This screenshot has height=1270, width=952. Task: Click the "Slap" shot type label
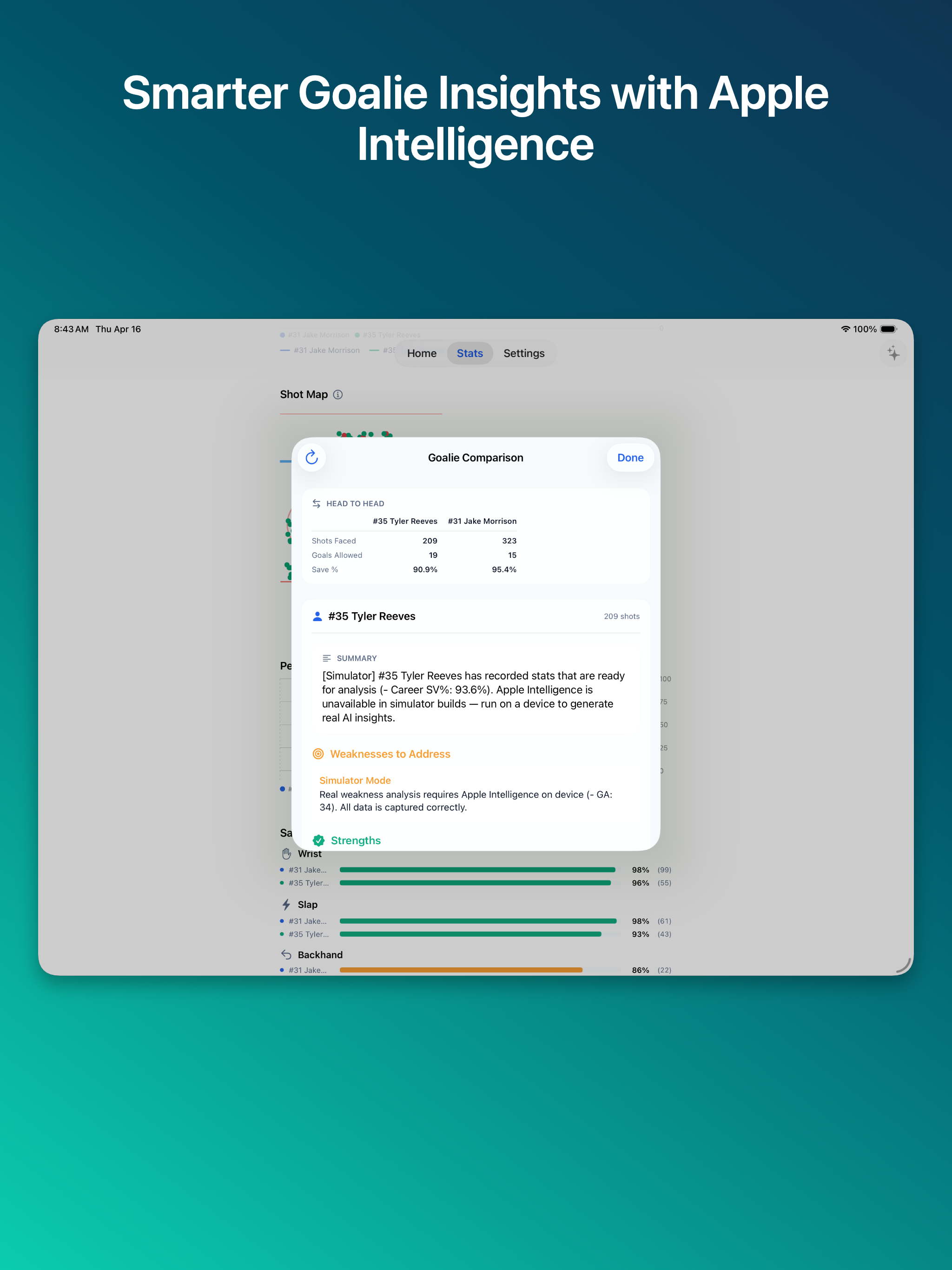click(307, 905)
